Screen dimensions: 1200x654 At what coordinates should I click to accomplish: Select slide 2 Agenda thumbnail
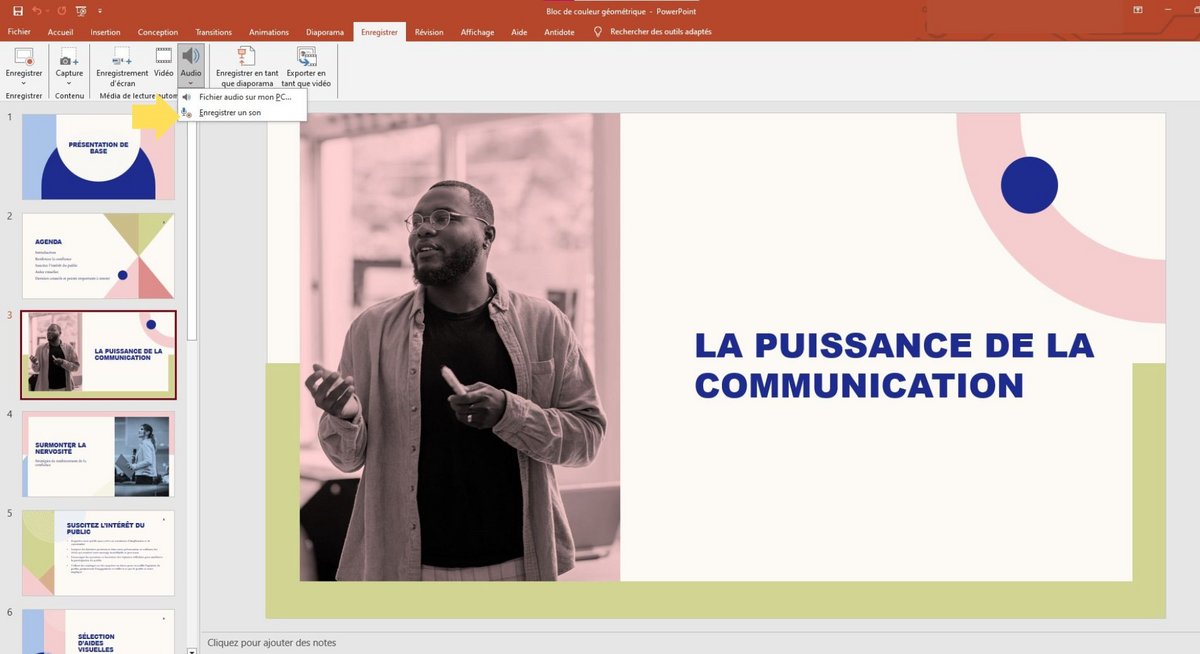tap(98, 255)
